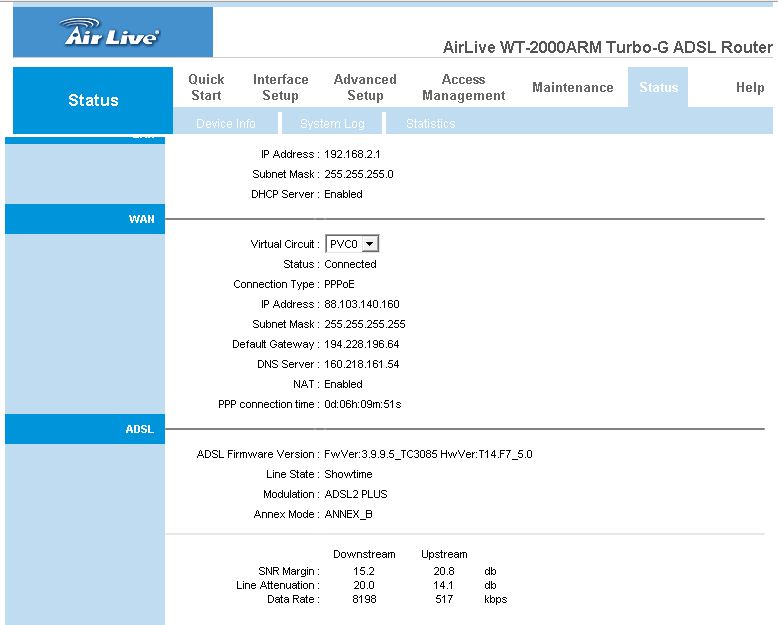The height and width of the screenshot is (625, 778).
Task: Click the Virtual Circuit dropdown arrow
Action: point(370,244)
